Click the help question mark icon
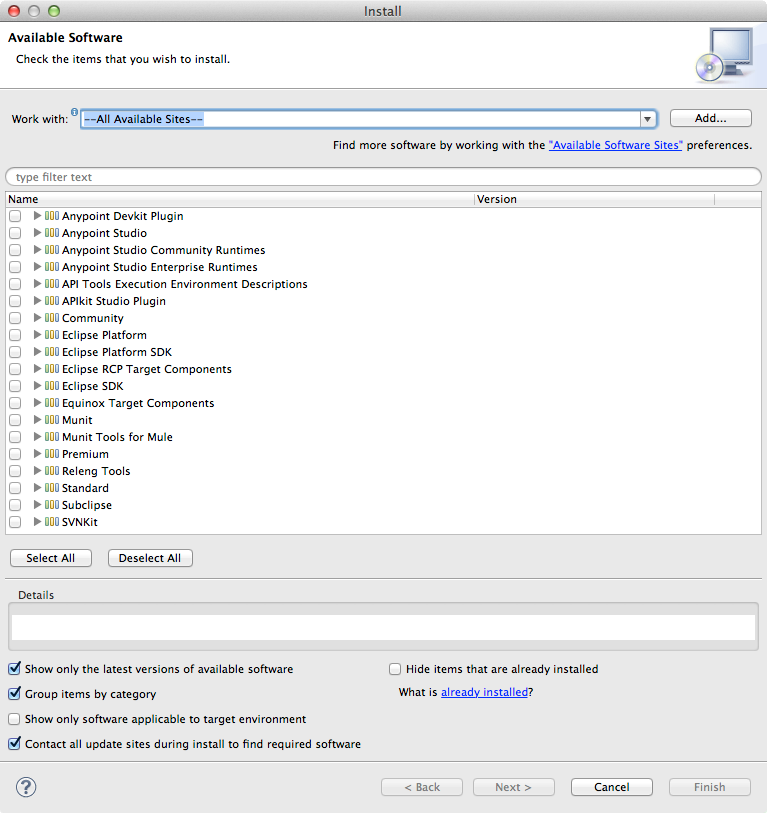Viewport: 767px width, 813px height. click(x=26, y=787)
